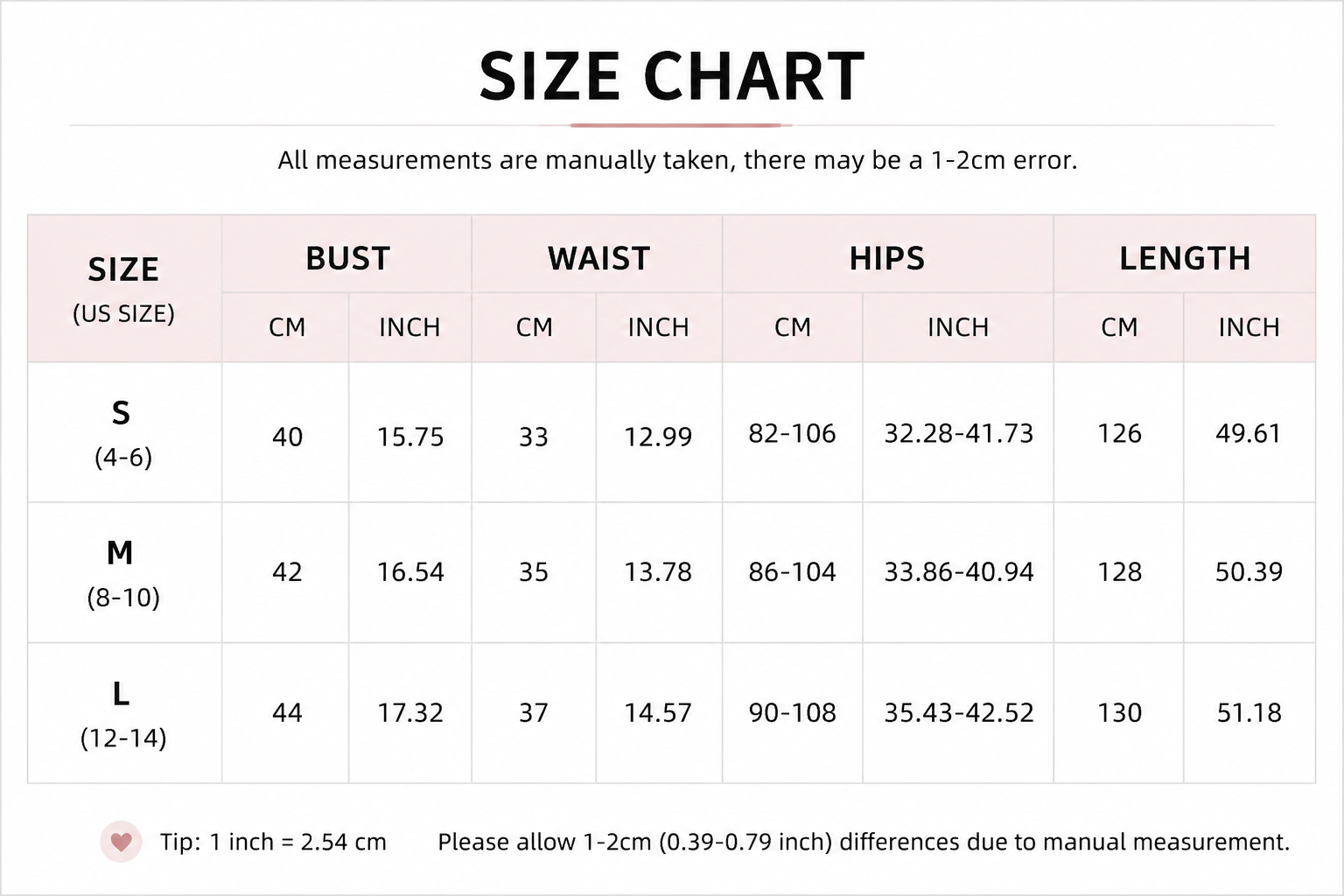Click the 82-106 hips cm cell
Viewport: 1344px width, 896px height.
click(792, 433)
